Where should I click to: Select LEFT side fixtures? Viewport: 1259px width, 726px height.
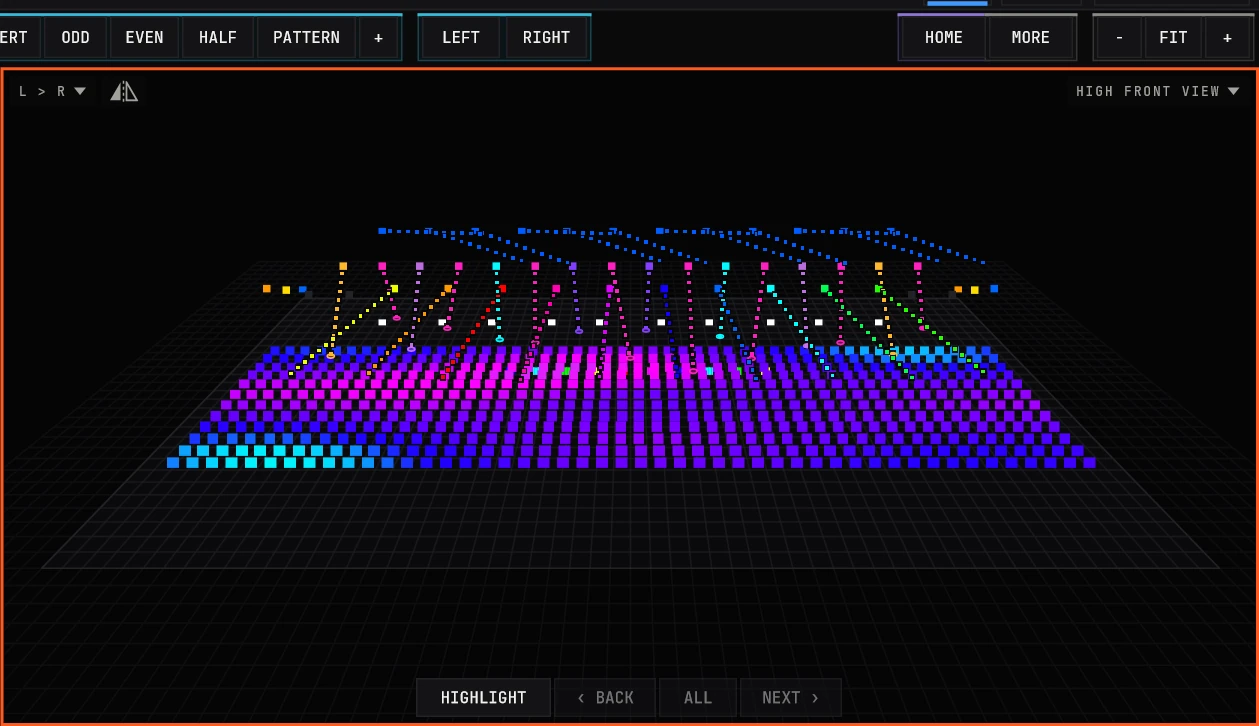point(461,38)
